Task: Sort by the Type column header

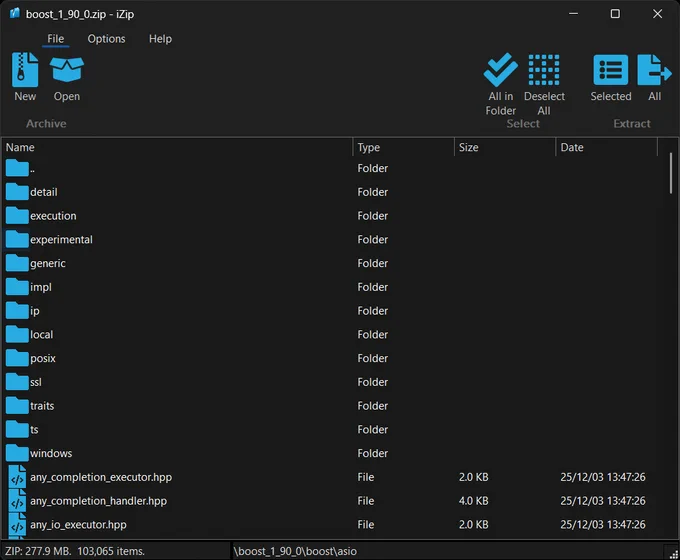Action: (x=403, y=147)
